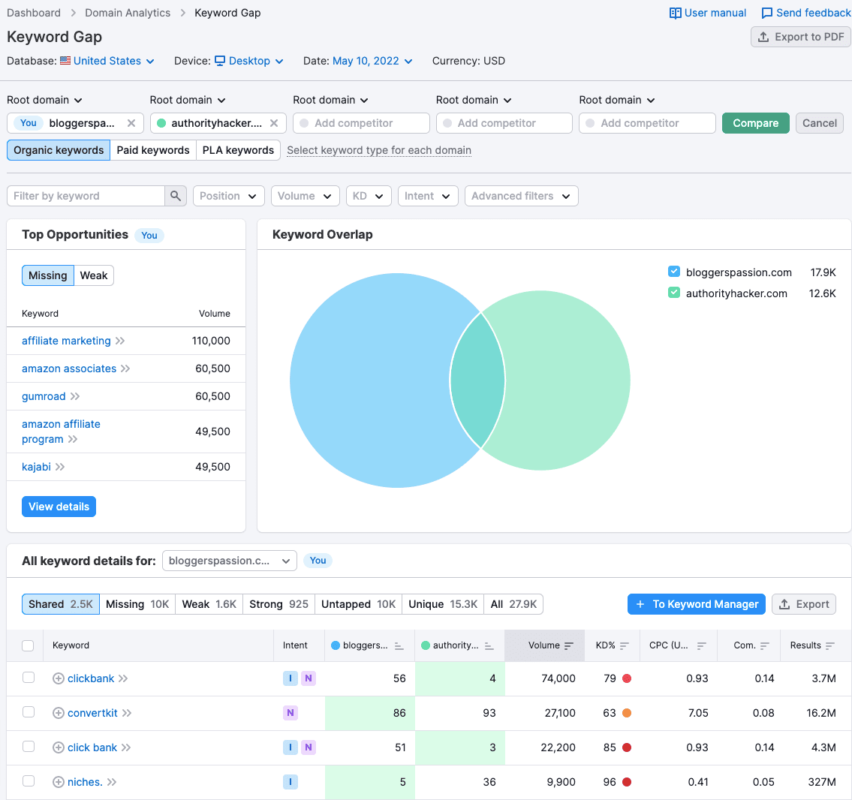The width and height of the screenshot is (852, 800).
Task: Switch to Untapped 10K tab
Action: (359, 604)
